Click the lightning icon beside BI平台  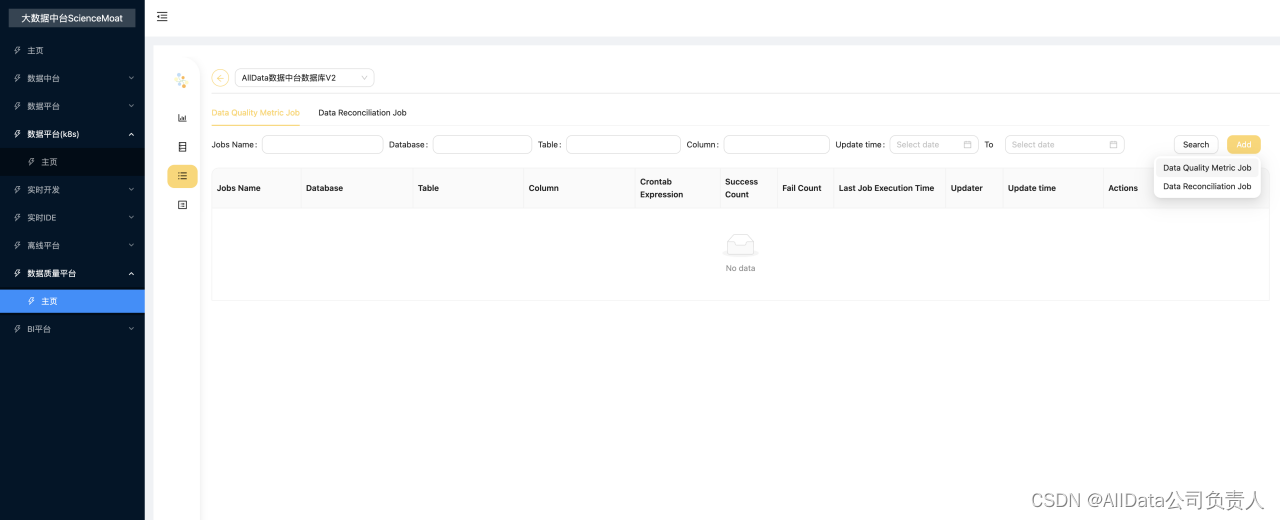[x=17, y=329]
